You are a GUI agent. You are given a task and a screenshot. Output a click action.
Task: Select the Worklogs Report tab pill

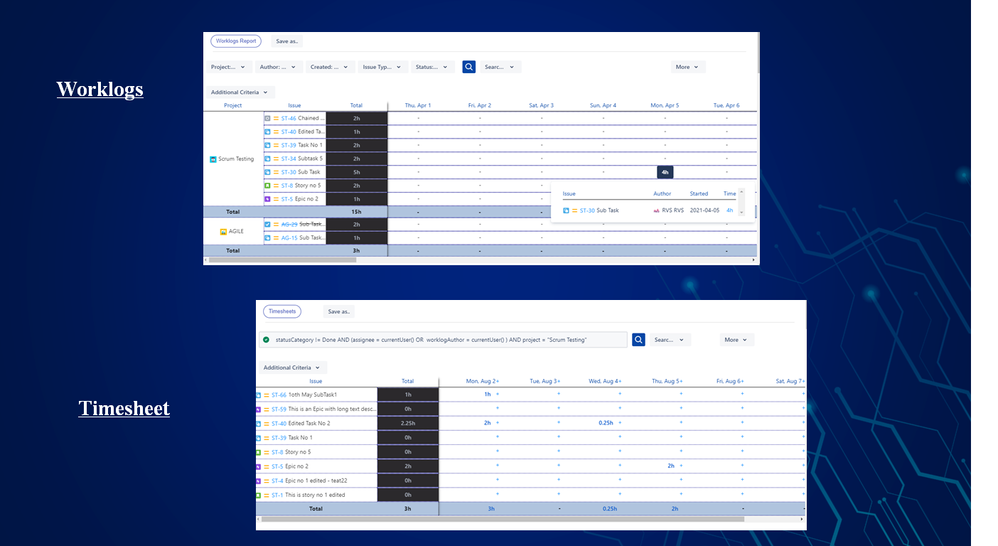click(235, 41)
